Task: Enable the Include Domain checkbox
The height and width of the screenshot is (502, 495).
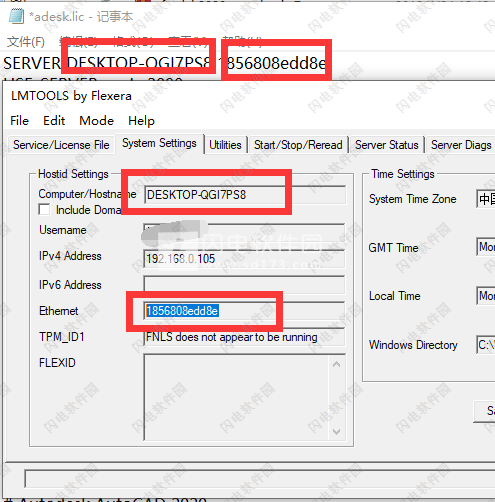Action: [x=44, y=210]
